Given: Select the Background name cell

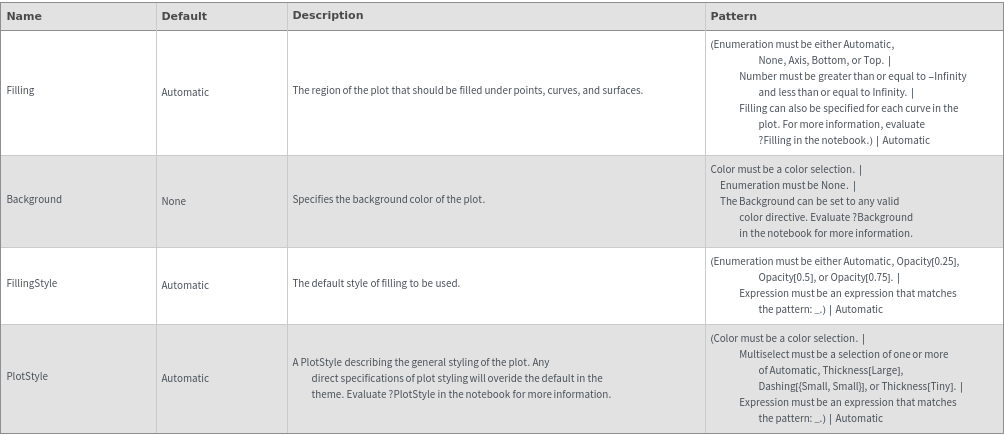Looking at the screenshot, I should pos(34,199).
